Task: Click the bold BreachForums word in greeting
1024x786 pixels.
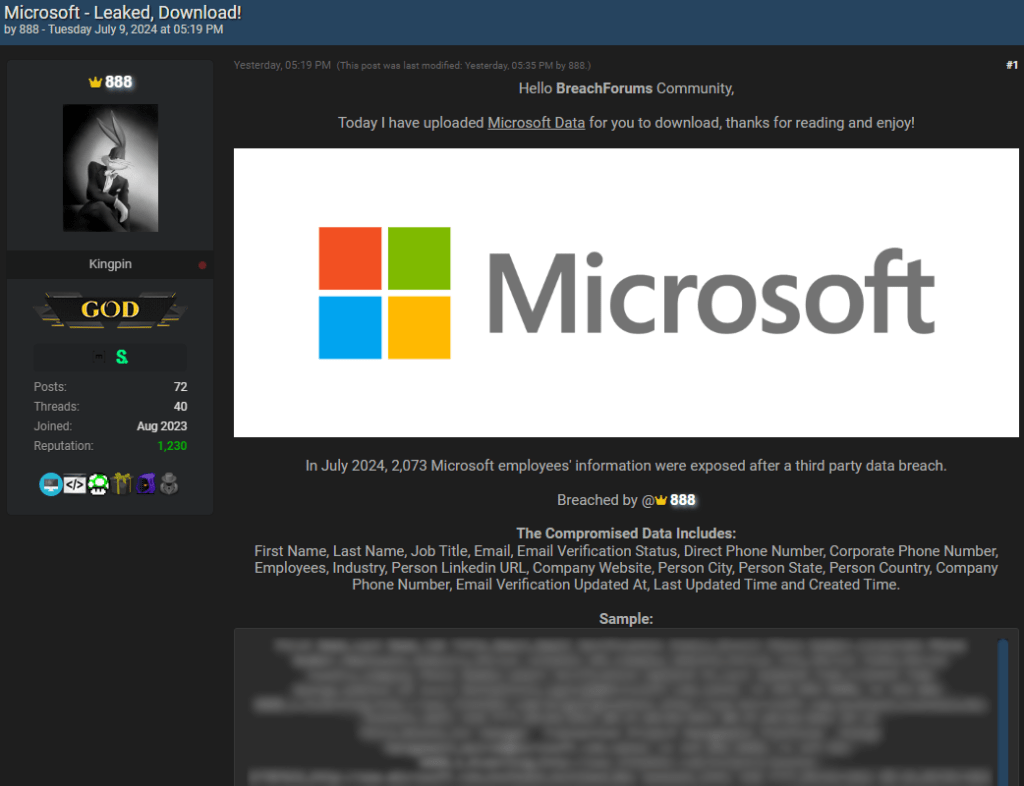Action: point(604,89)
